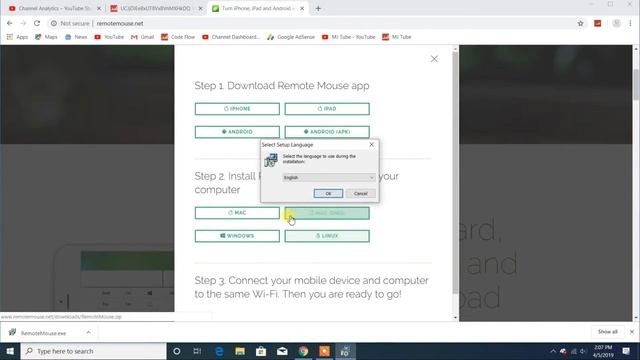Click the Android (APK) download button
Image resolution: width=640 pixels, height=360 pixels.
pos(327,132)
